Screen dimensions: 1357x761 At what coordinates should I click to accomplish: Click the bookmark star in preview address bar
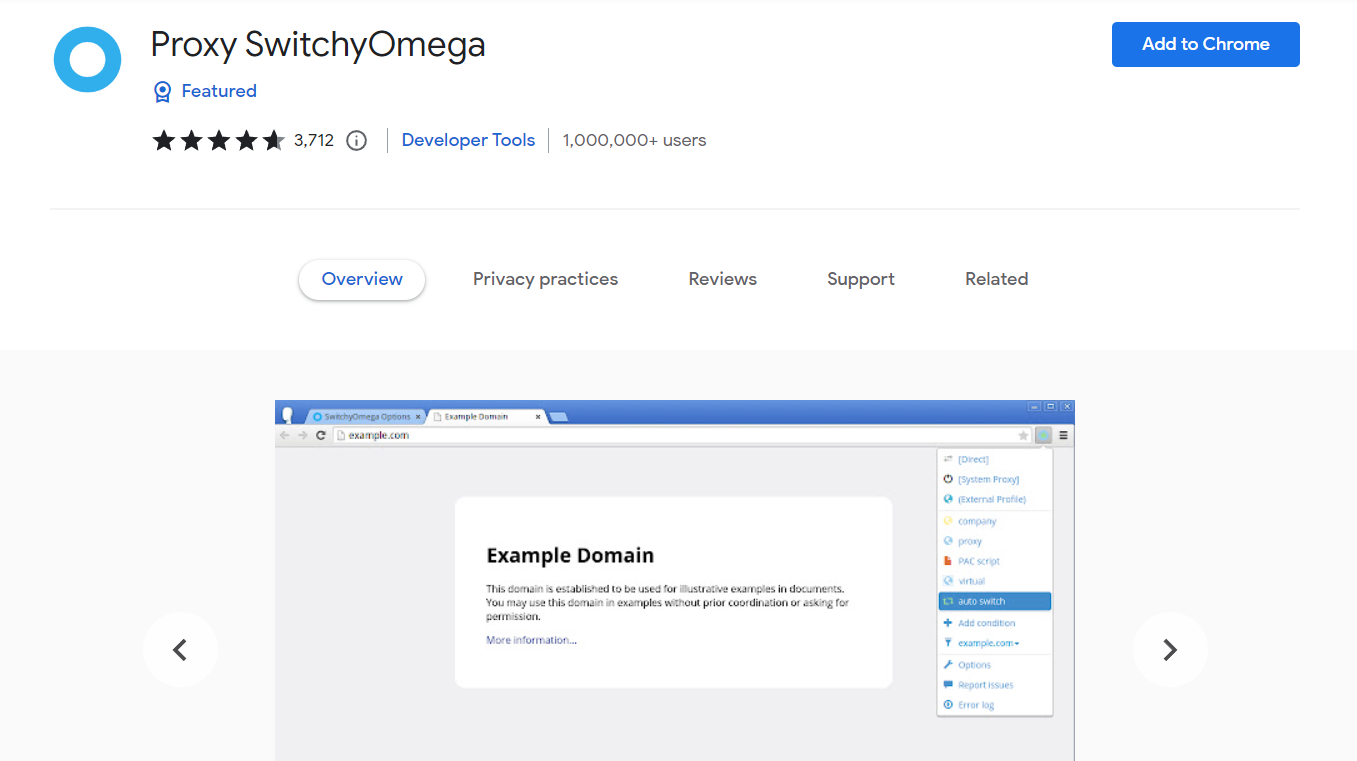click(x=1023, y=435)
